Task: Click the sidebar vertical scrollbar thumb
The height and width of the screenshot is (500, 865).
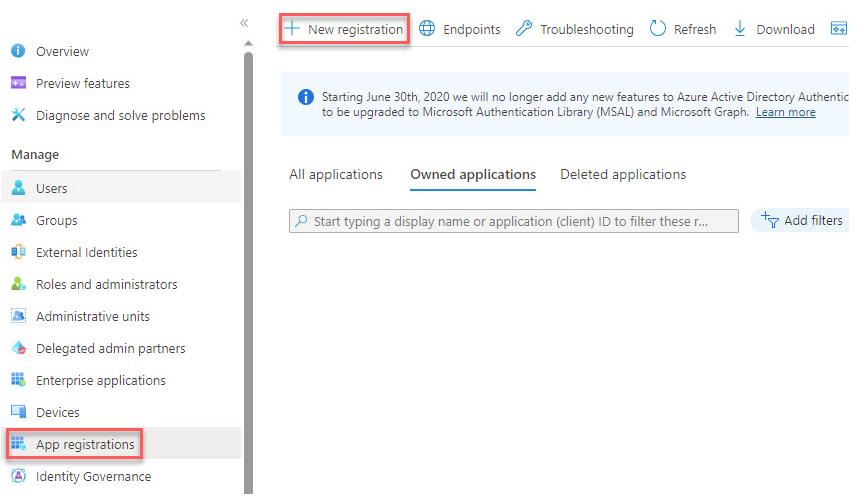Action: coord(248,273)
